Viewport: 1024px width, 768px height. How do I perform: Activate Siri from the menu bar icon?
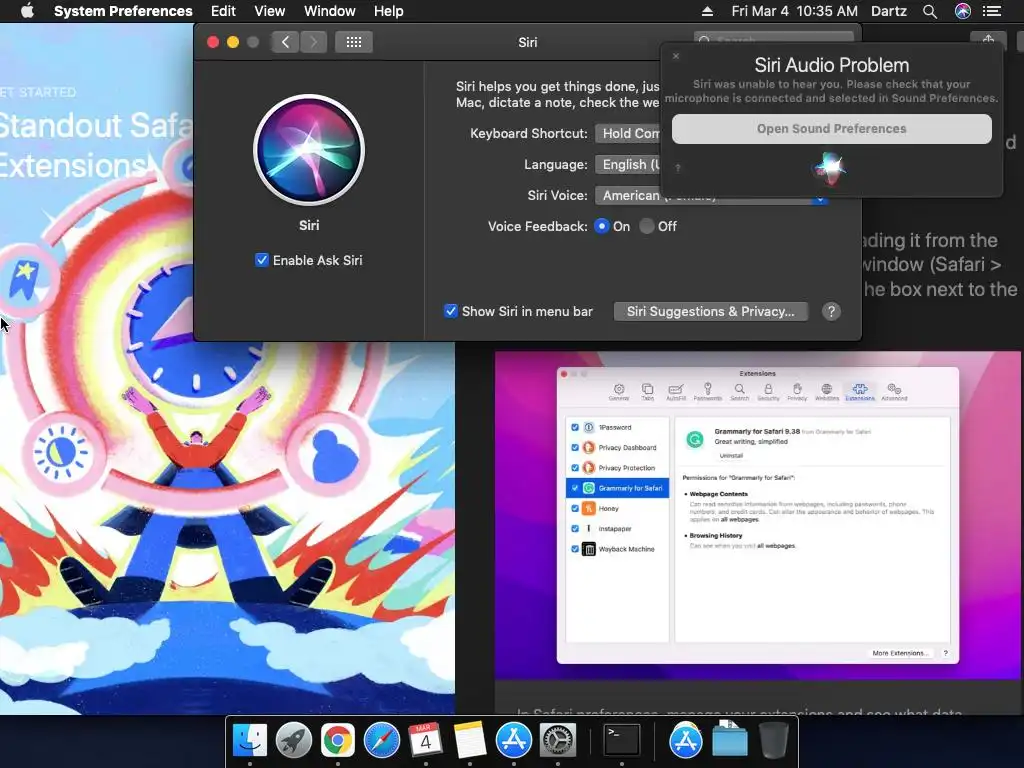coord(963,11)
